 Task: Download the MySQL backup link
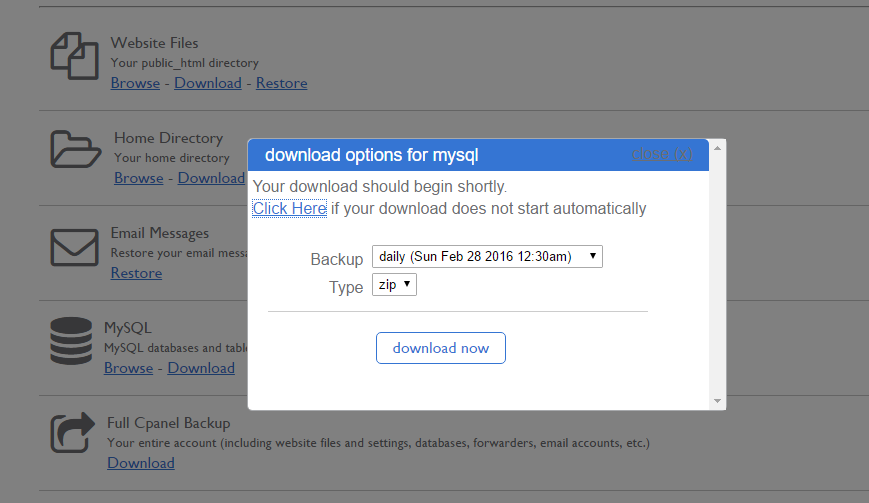click(x=201, y=368)
